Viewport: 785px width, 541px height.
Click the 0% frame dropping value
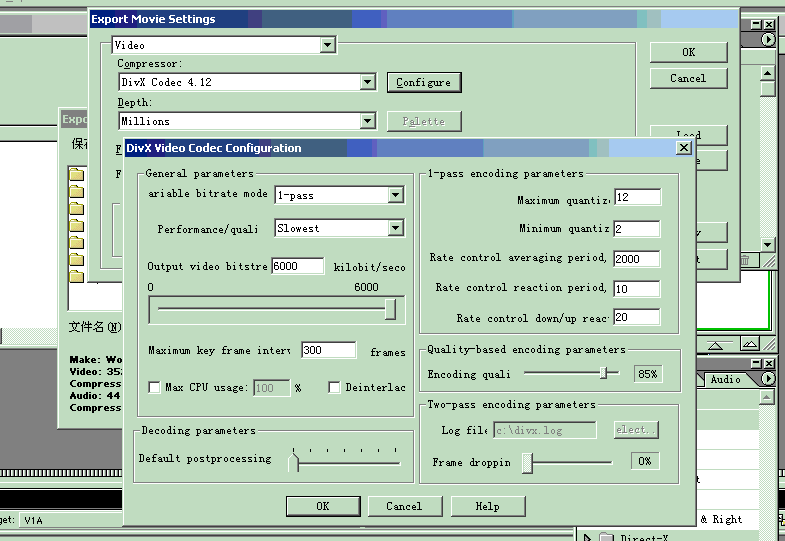tap(645, 461)
